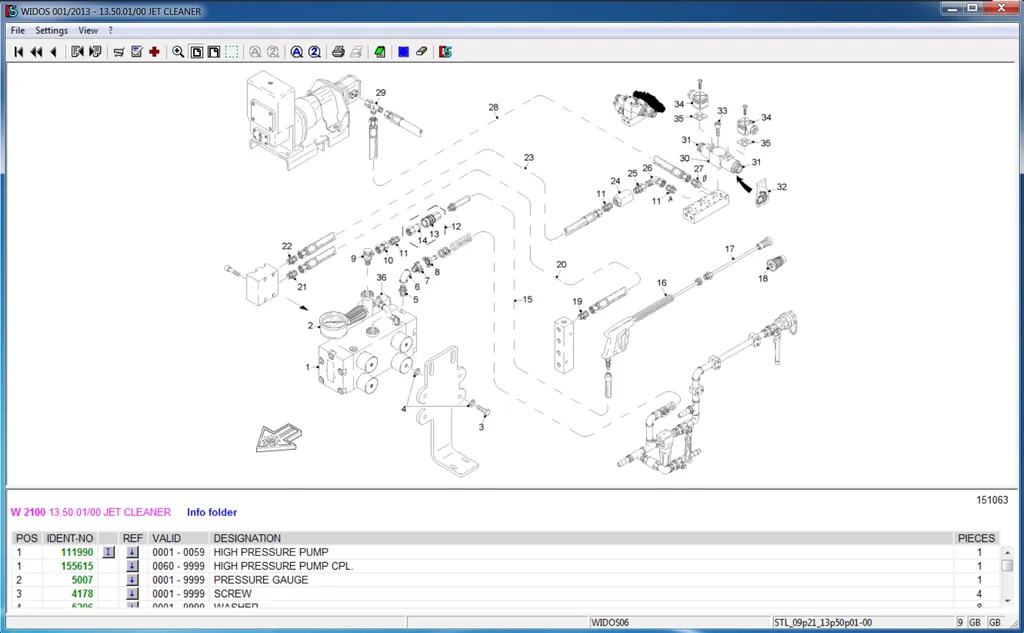Click the right-pointing arrow over page icon

point(95,52)
